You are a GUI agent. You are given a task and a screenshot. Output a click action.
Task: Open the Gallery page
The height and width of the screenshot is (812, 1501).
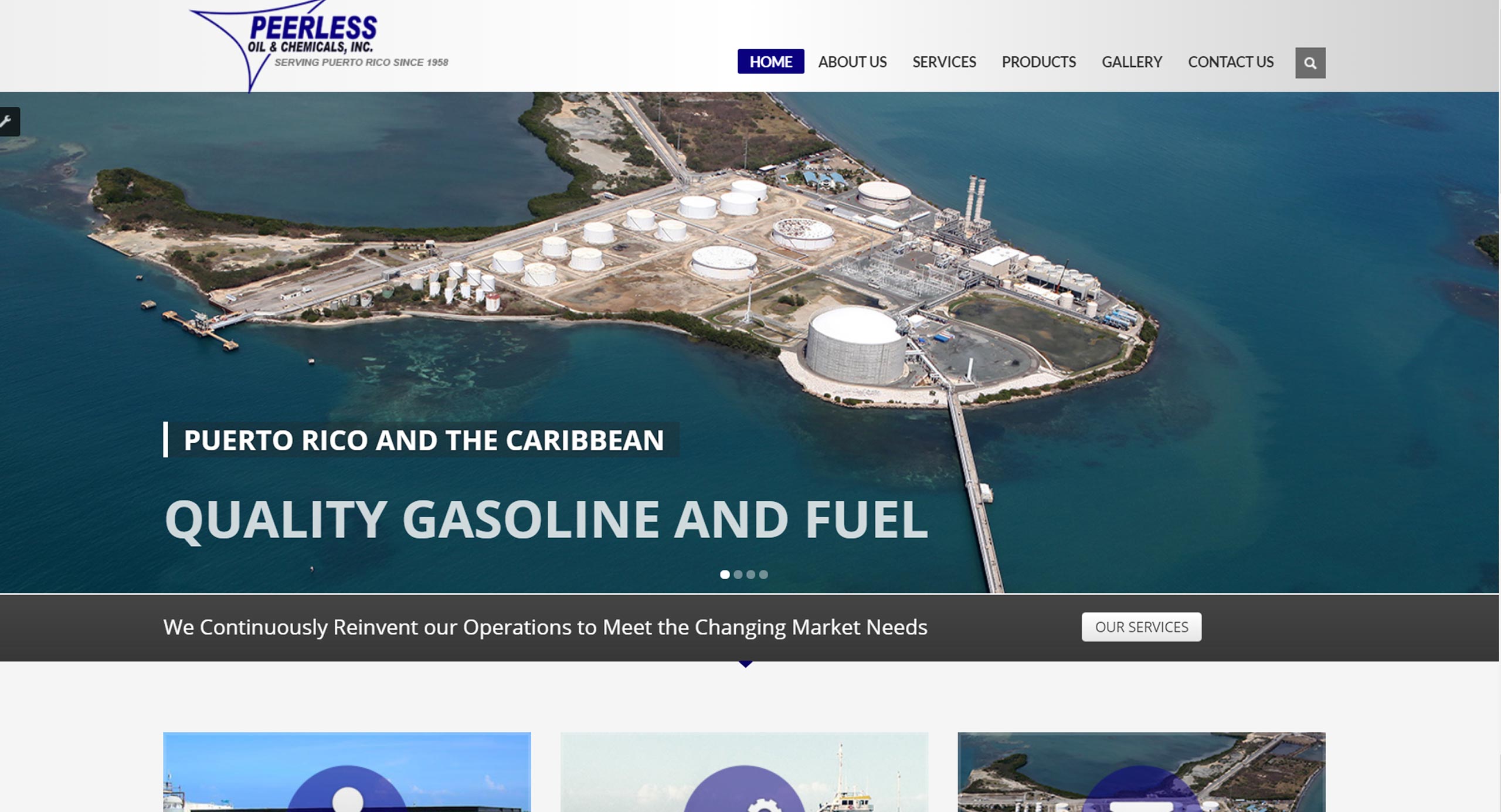[x=1132, y=62]
